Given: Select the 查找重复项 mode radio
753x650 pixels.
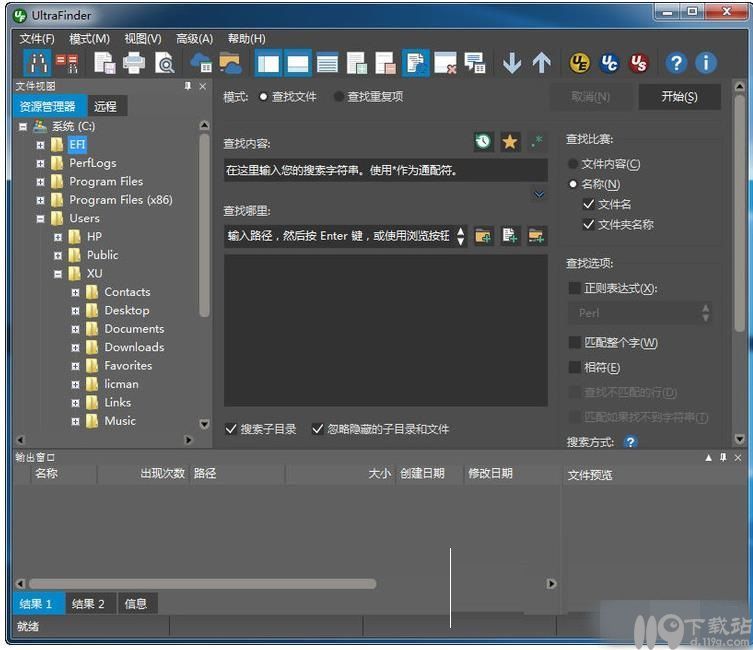Looking at the screenshot, I should [339, 96].
